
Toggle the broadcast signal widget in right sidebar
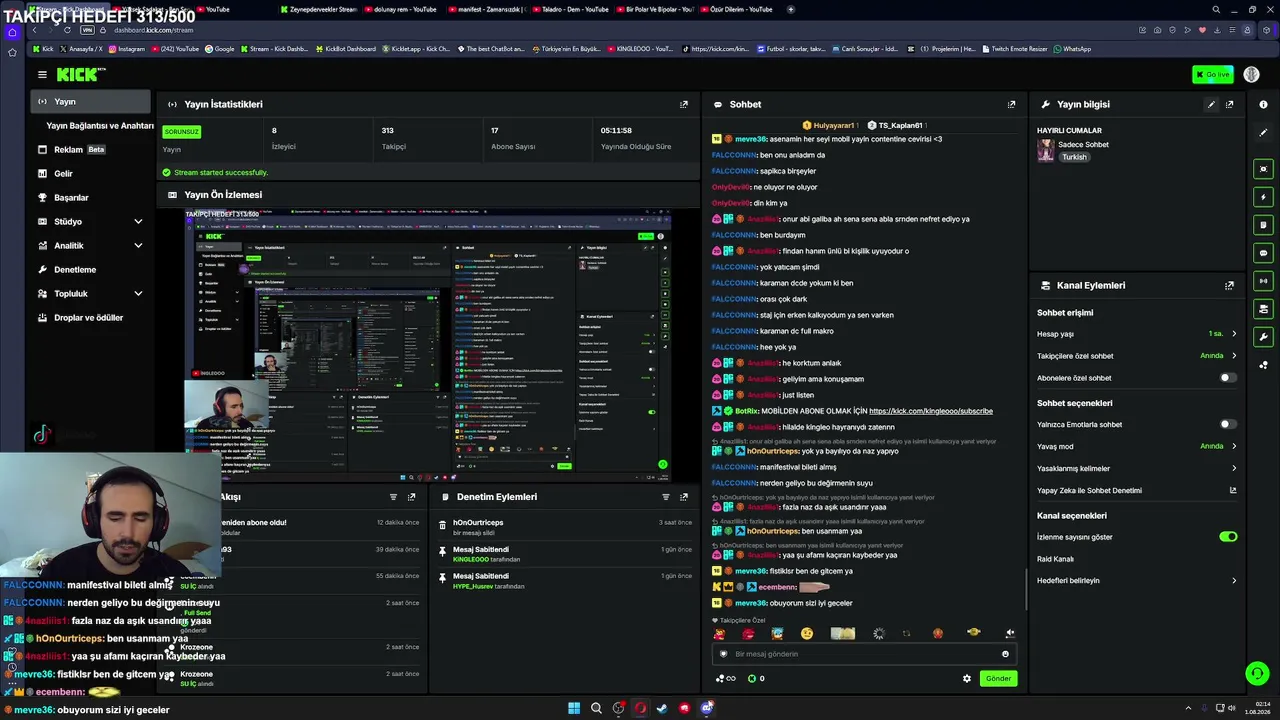[x=1264, y=281]
